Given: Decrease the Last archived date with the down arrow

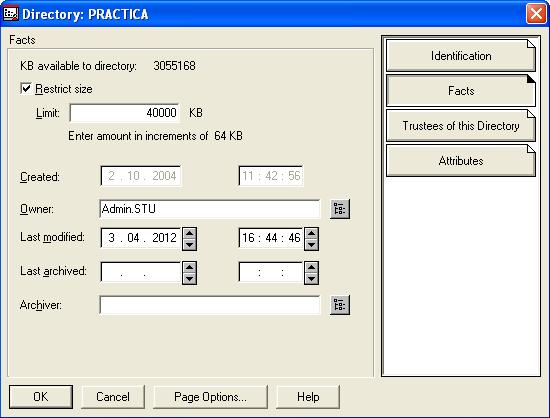Looking at the screenshot, I should (189, 278).
